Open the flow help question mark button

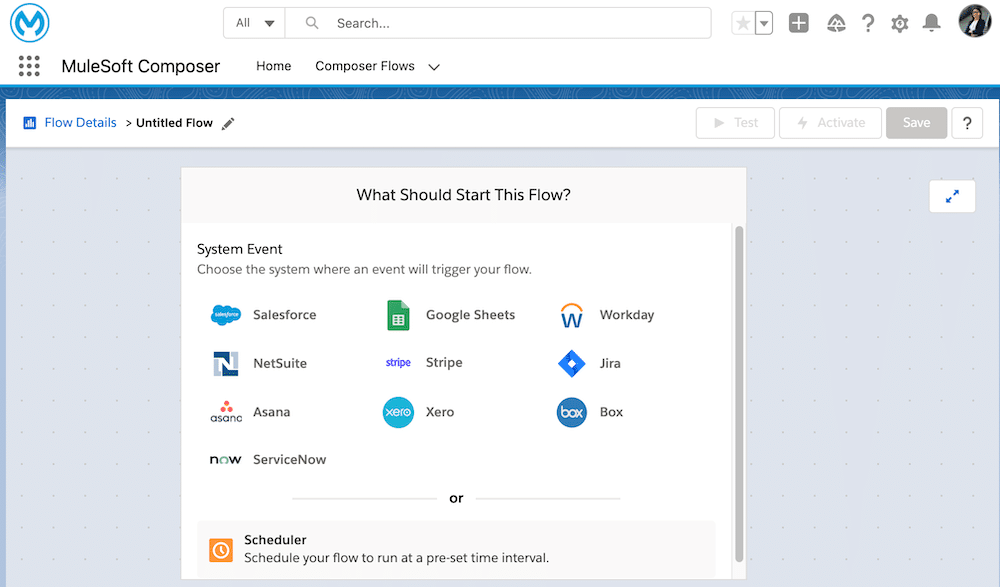(x=967, y=123)
